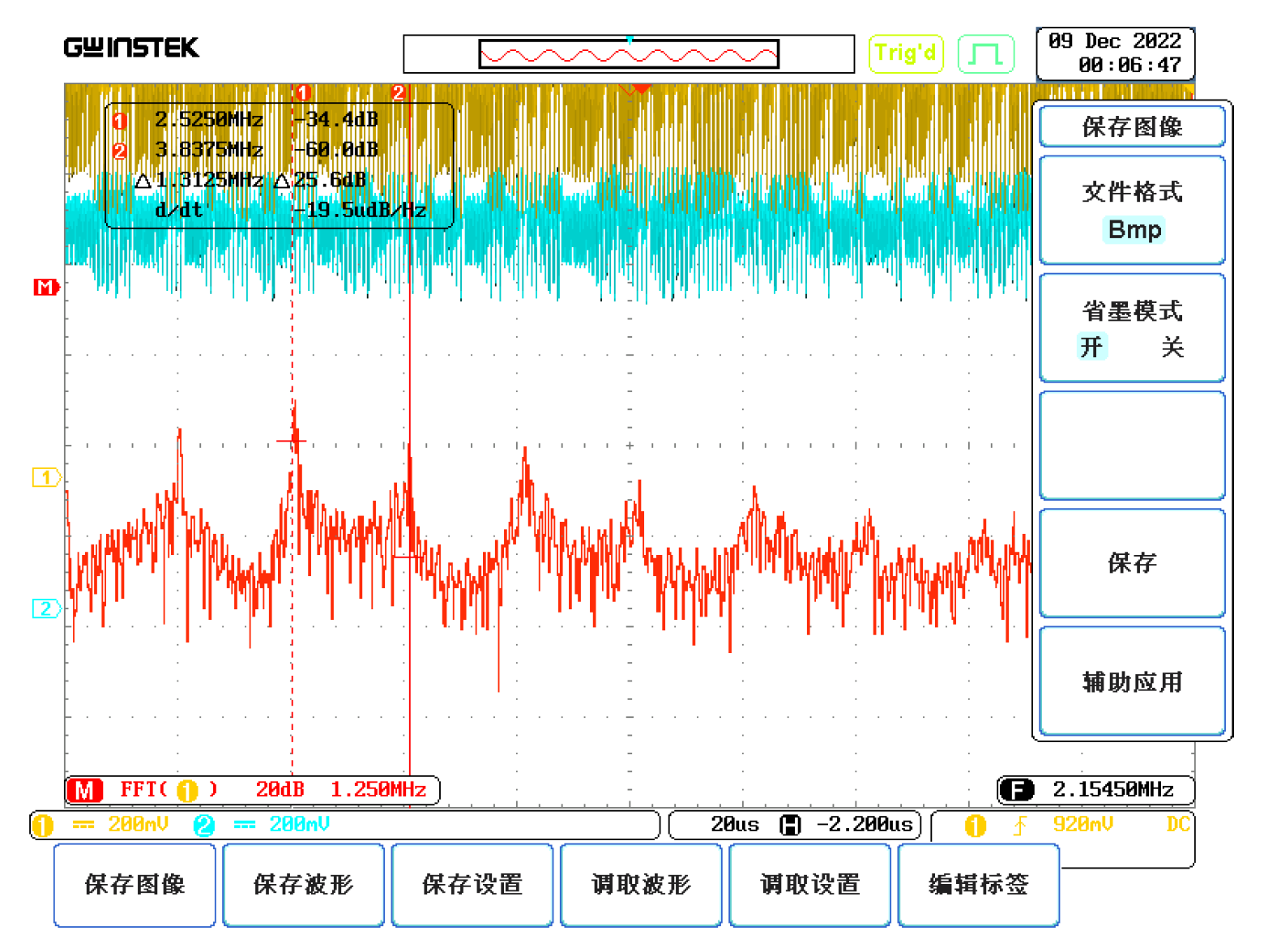Select the yellow channel 1 ground marker

pos(45,477)
